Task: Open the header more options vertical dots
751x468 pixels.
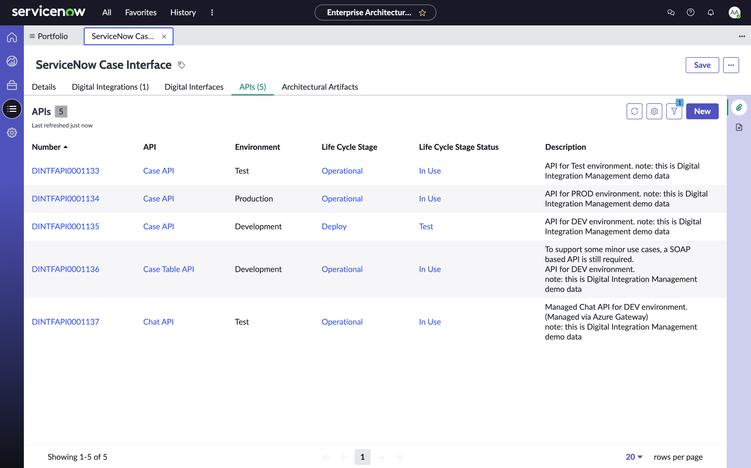Action: pyautogui.click(x=212, y=12)
